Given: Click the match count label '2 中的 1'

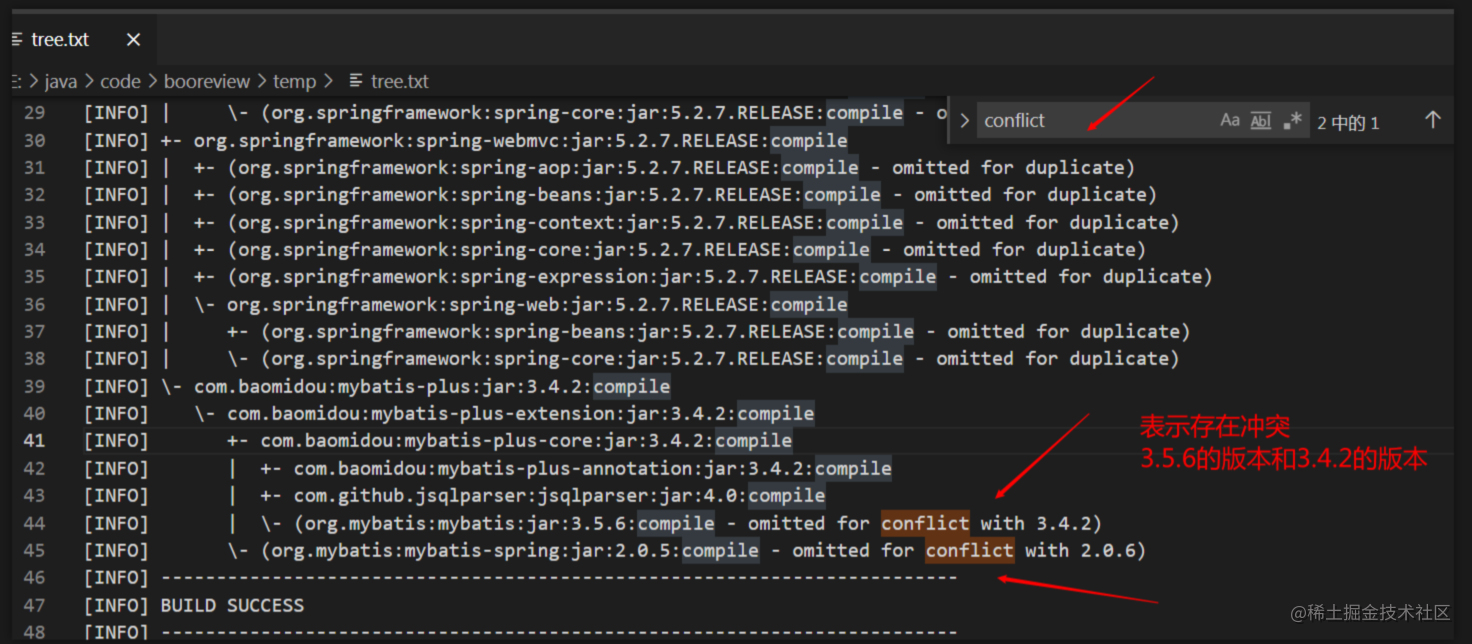Looking at the screenshot, I should click(x=1348, y=120).
